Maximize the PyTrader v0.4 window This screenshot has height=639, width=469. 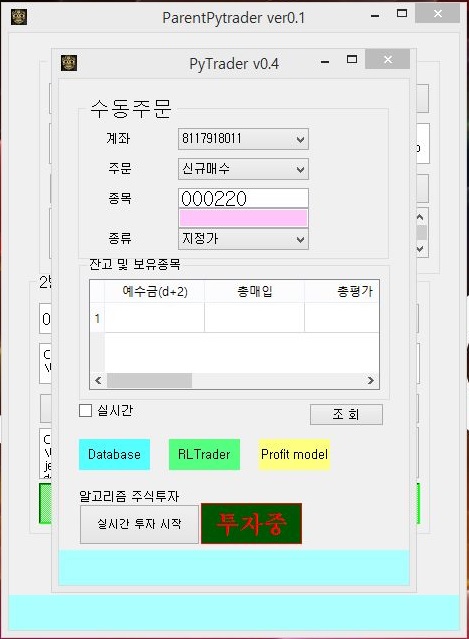coord(352,59)
